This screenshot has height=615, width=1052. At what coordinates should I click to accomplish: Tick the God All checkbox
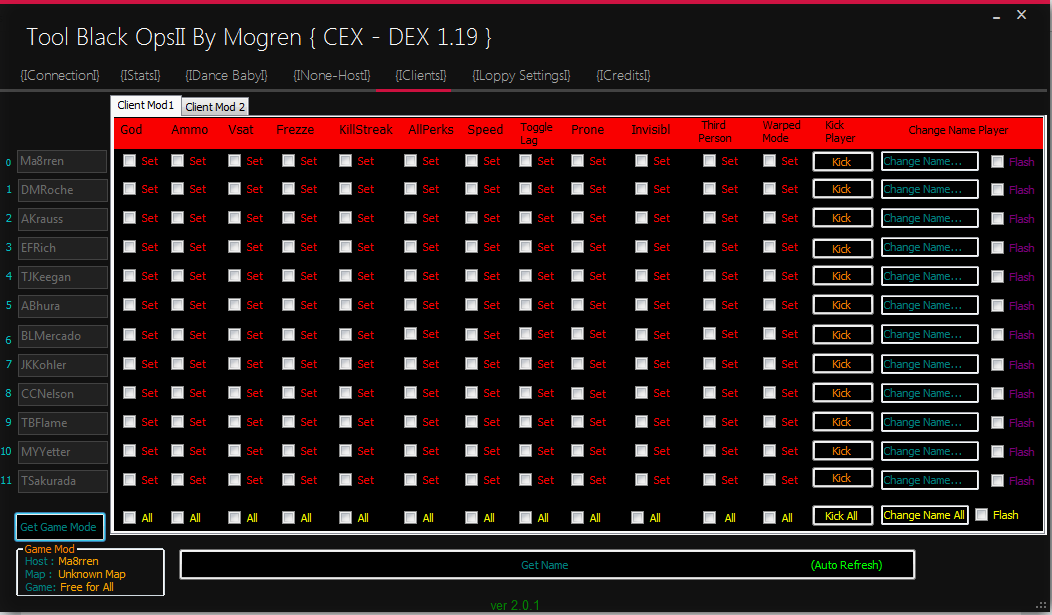point(129,517)
